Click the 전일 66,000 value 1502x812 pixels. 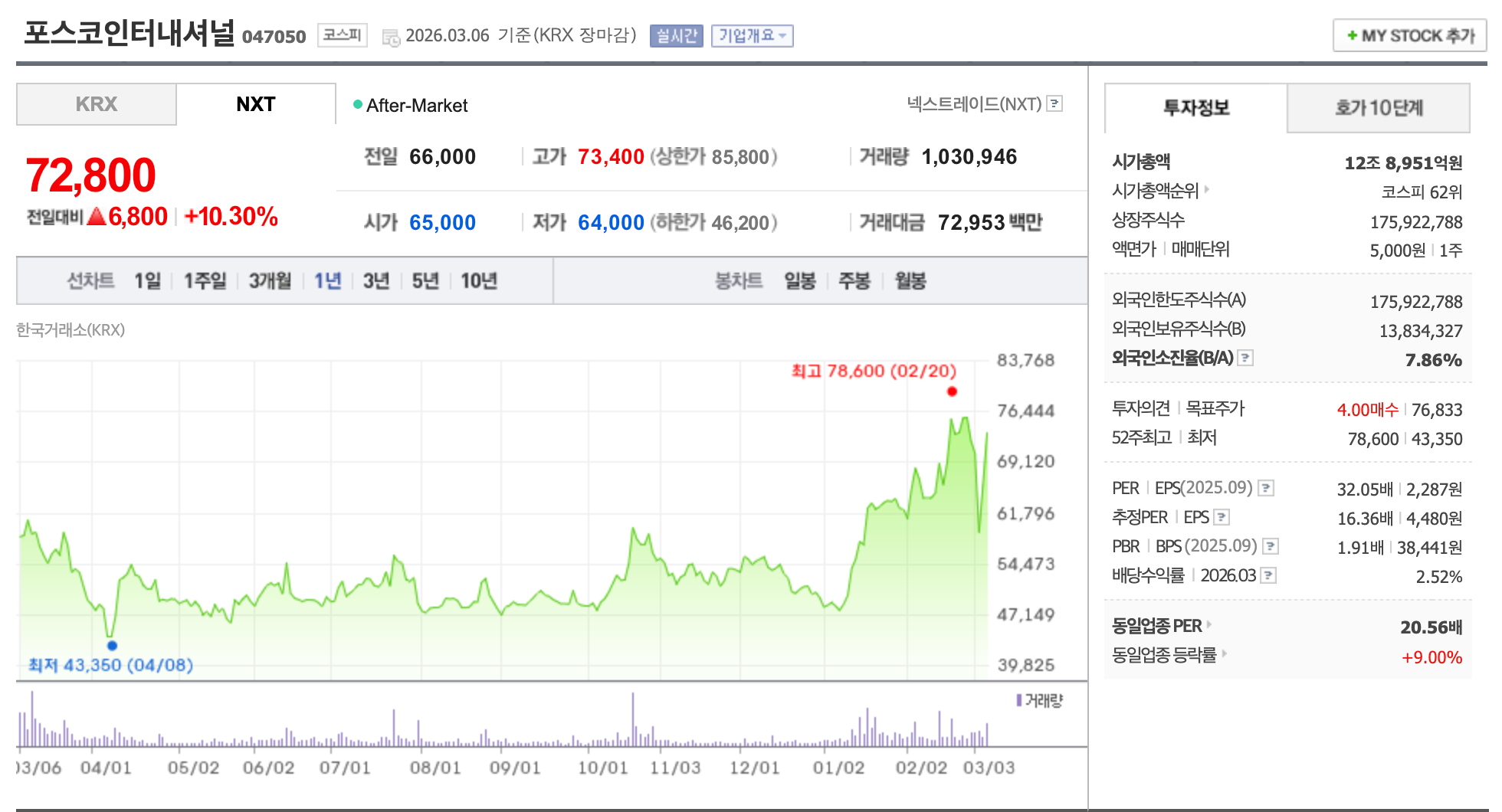coord(442,157)
